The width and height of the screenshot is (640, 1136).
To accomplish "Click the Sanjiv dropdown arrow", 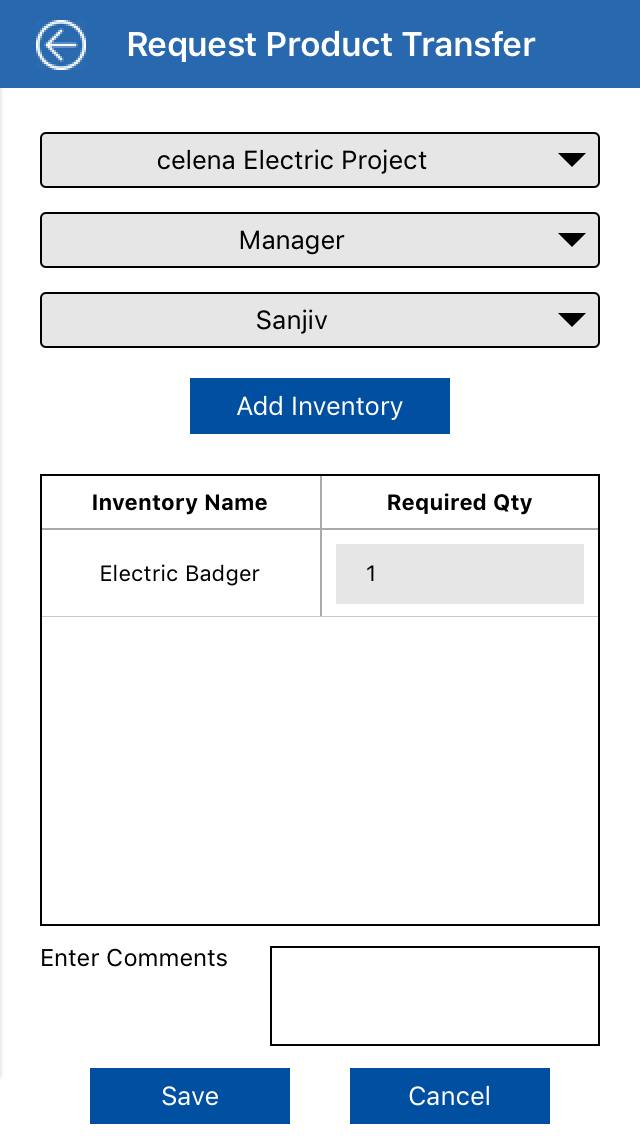I will pos(571,320).
